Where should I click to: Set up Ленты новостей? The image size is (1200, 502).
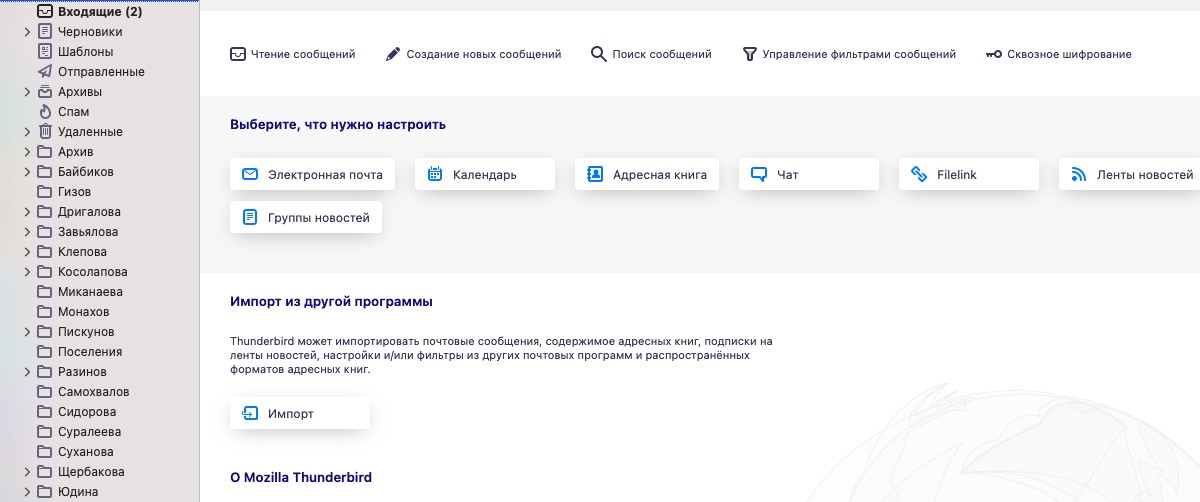pos(1130,174)
